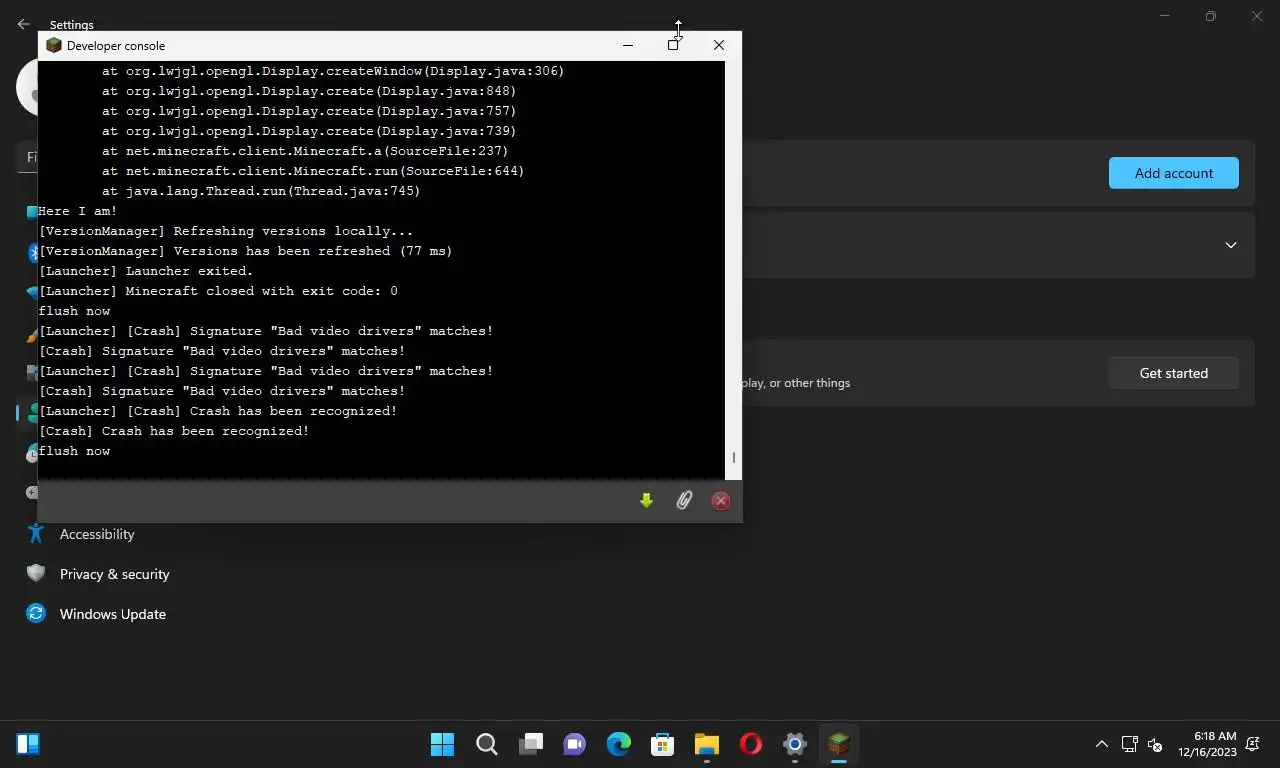Screen dimensions: 1280x768
Task: Click the Windows Update sync icon
Action: click(x=36, y=614)
